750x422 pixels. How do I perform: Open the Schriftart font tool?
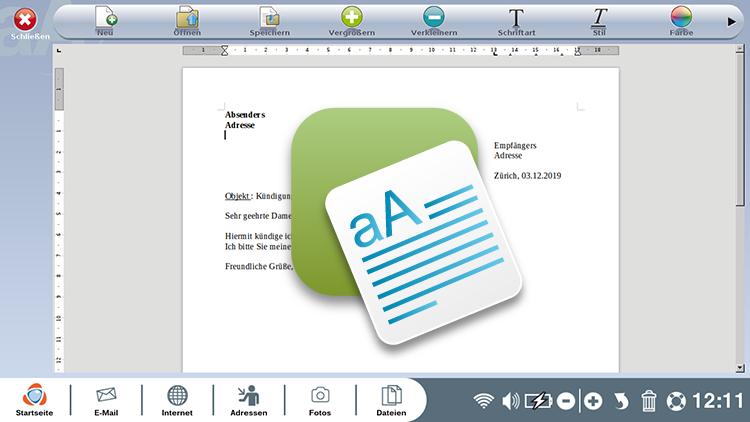click(x=516, y=22)
